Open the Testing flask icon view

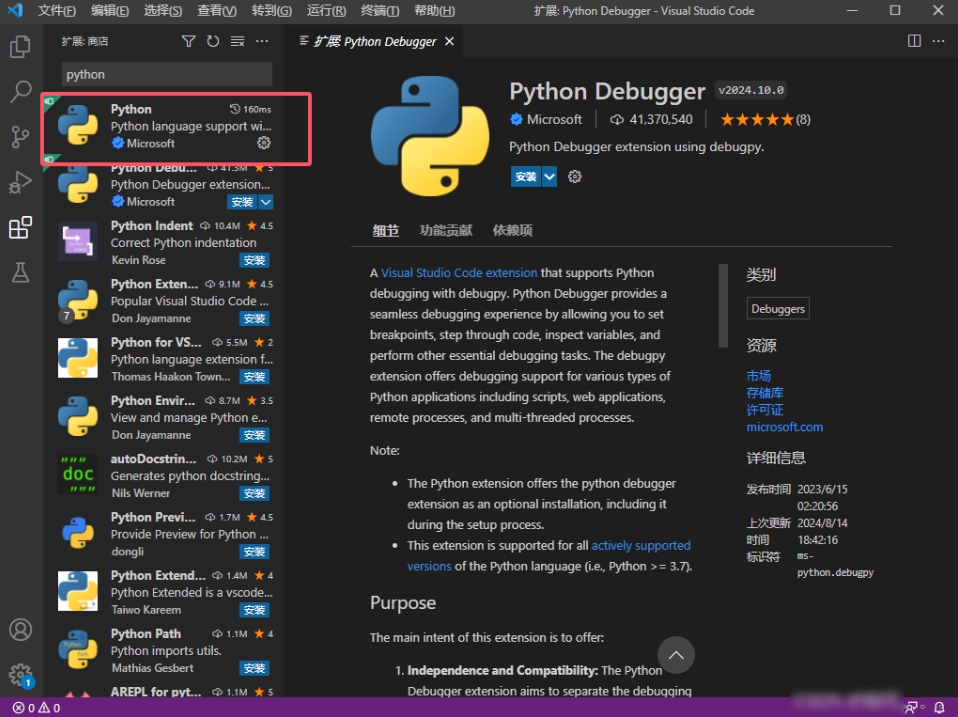[x=20, y=272]
